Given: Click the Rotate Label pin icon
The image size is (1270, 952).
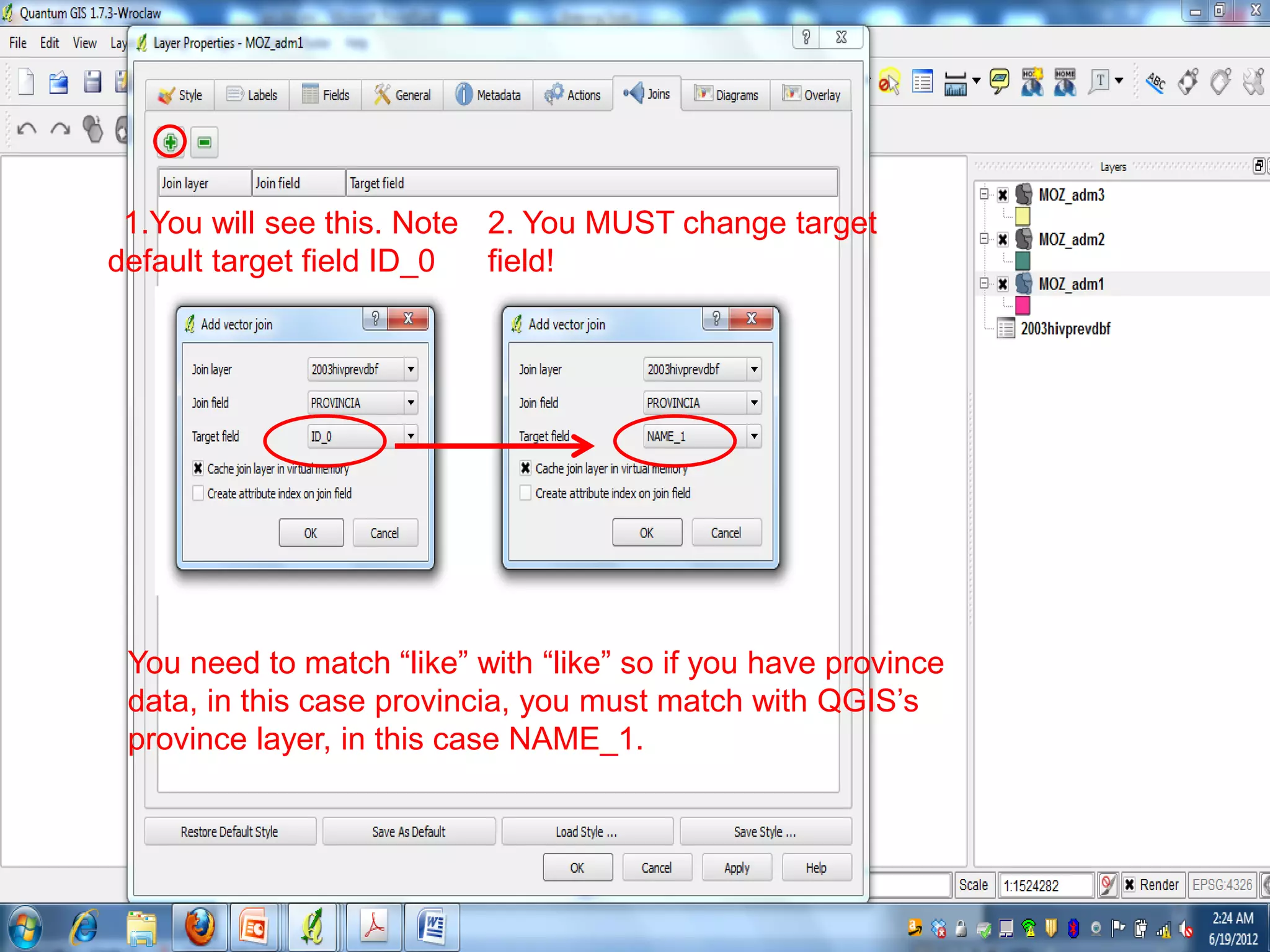Looking at the screenshot, I should tap(1221, 82).
